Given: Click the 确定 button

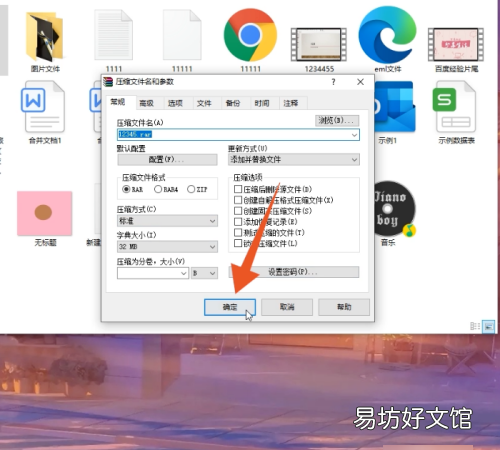Looking at the screenshot, I should point(230,307).
